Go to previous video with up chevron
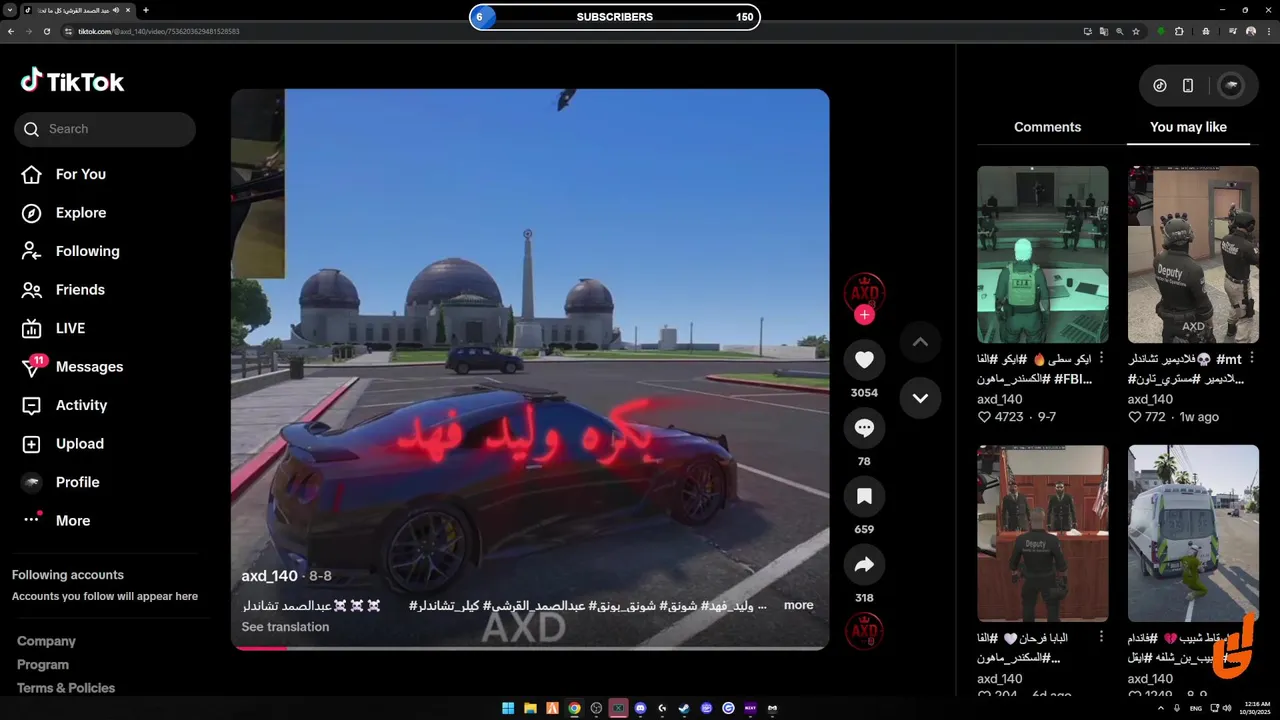The height and width of the screenshot is (720, 1280). click(x=920, y=342)
